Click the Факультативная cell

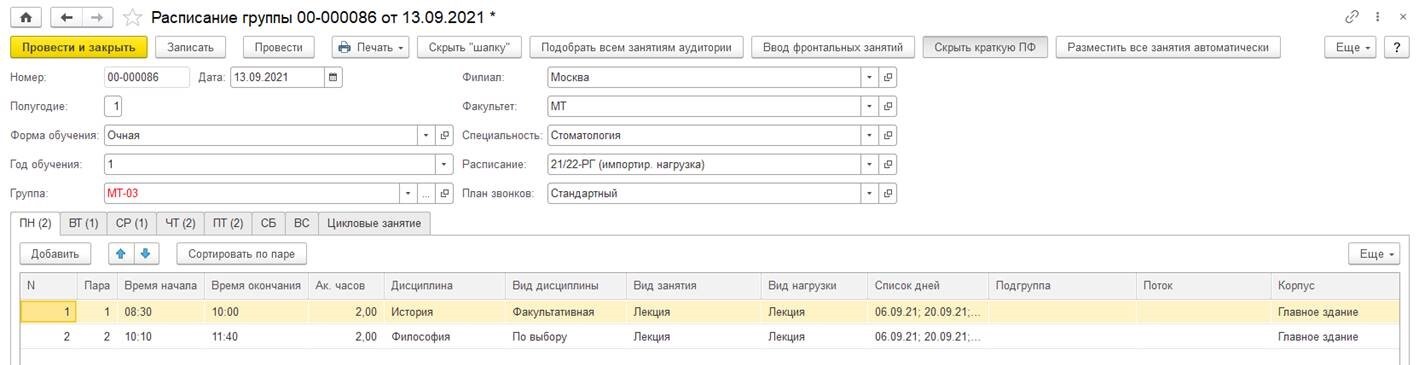click(x=565, y=312)
